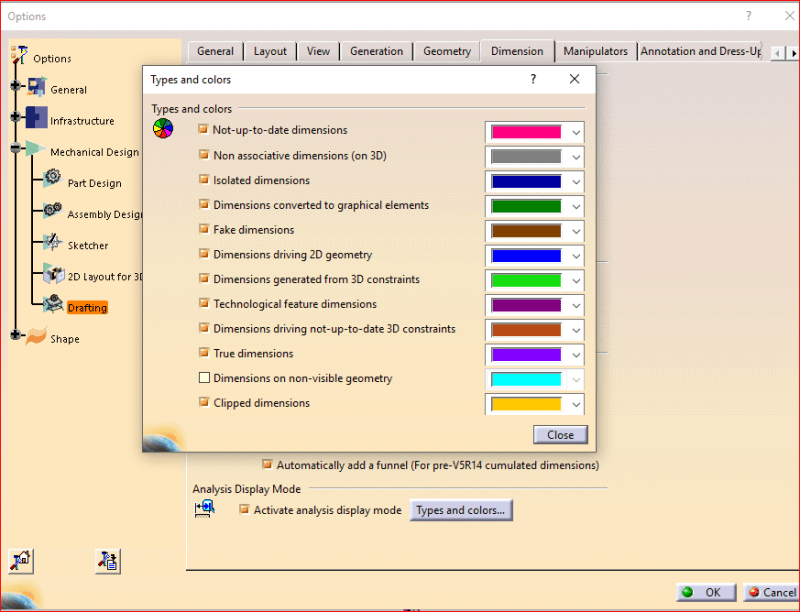Select Drafting in the options tree
This screenshot has height=612, width=800.
(87, 307)
